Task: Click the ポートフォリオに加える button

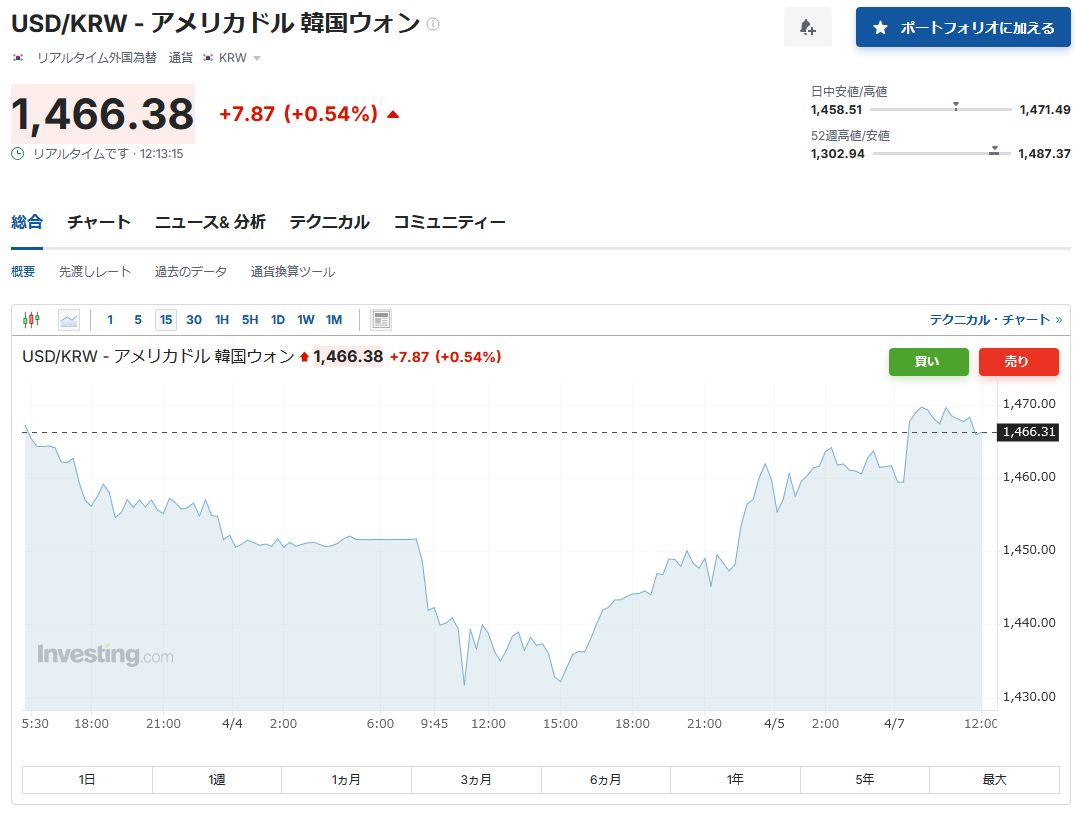Action: click(x=963, y=28)
